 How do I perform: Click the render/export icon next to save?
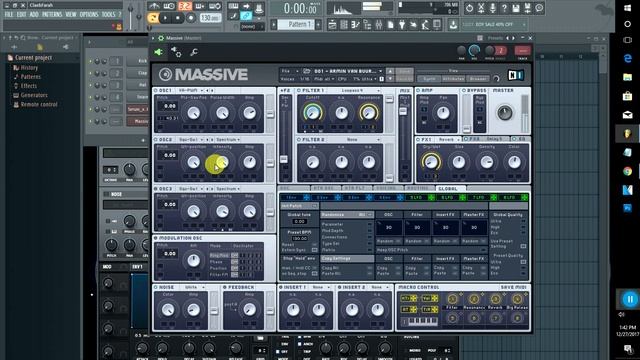pyautogui.click(x=527, y=8)
